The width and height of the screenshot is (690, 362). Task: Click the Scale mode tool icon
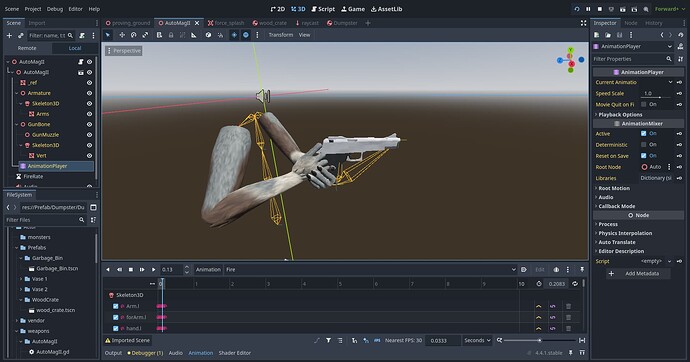click(x=145, y=35)
